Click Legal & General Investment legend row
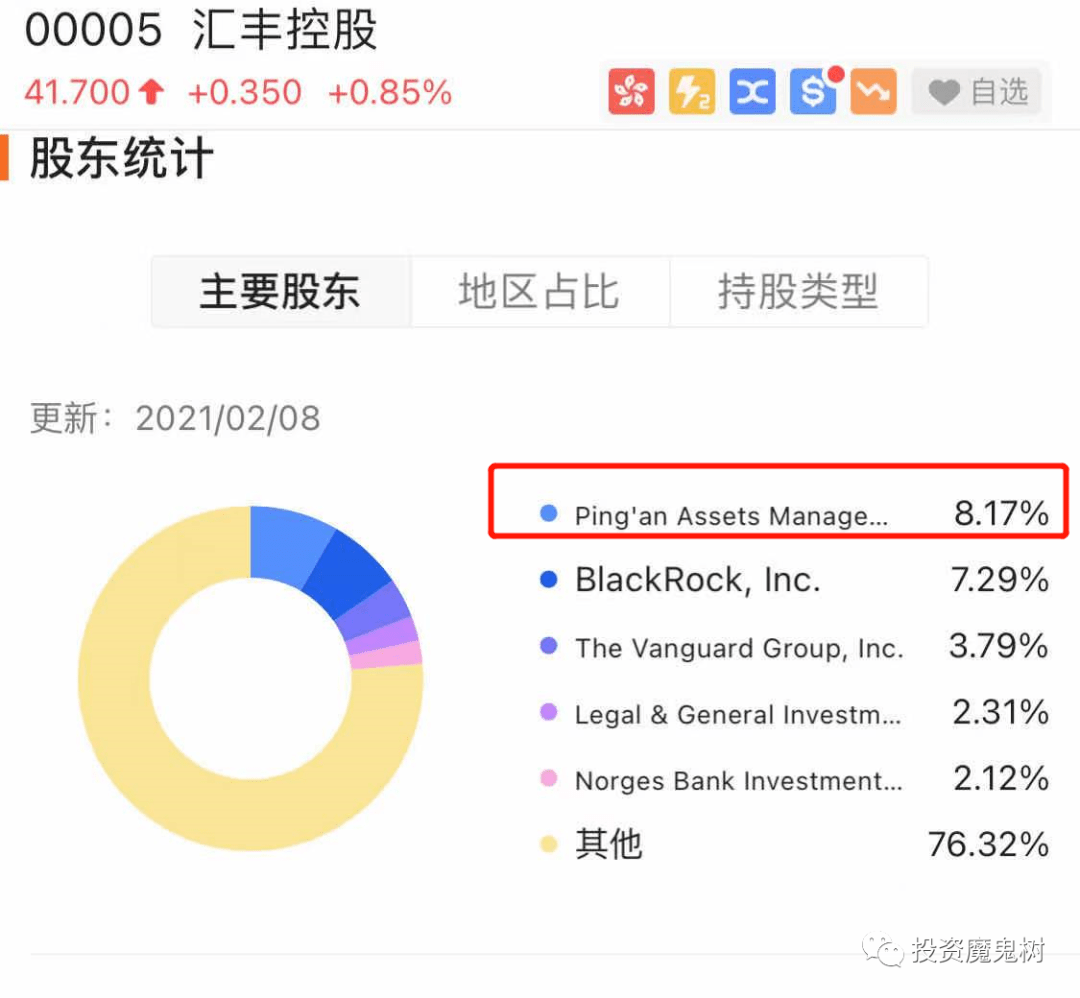Image resolution: width=1080 pixels, height=998 pixels. click(x=794, y=713)
